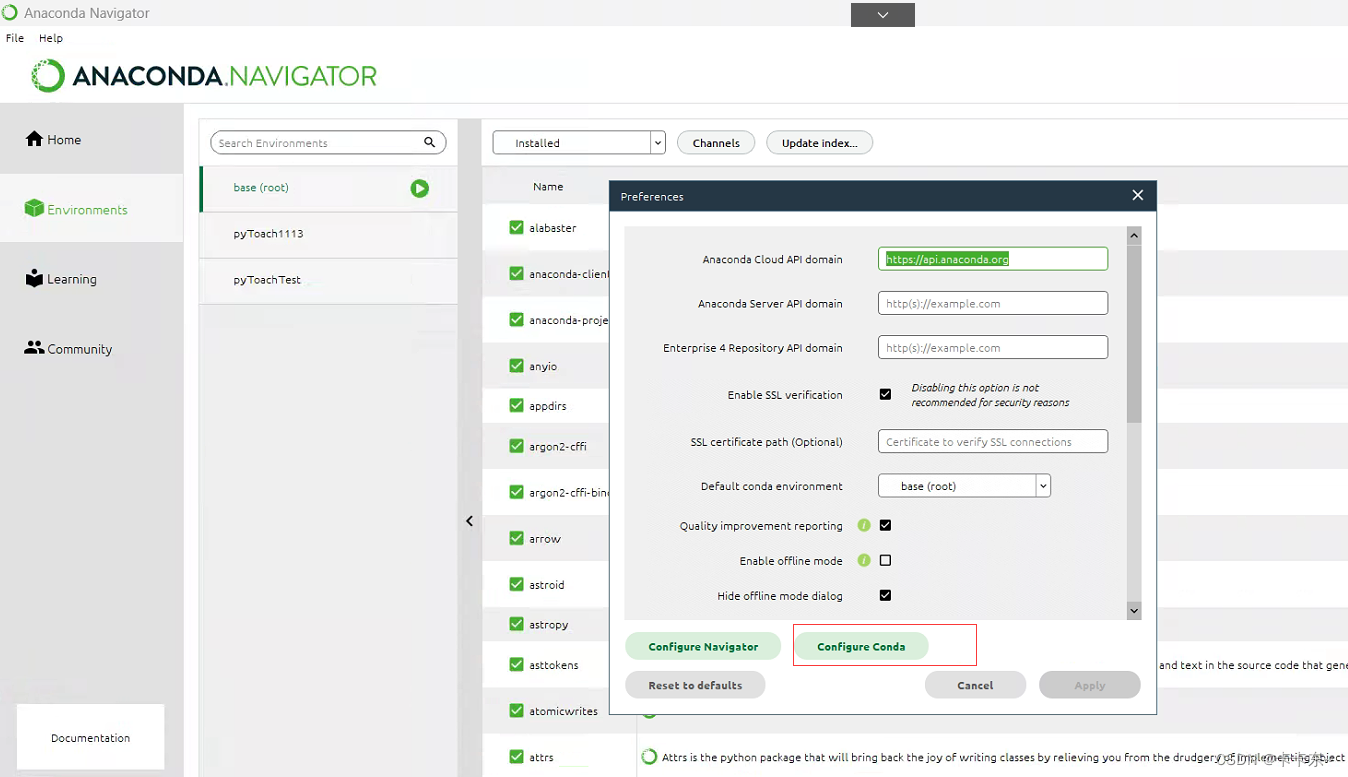Select the base (root) environment
The height and width of the screenshot is (777, 1348).
point(329,188)
